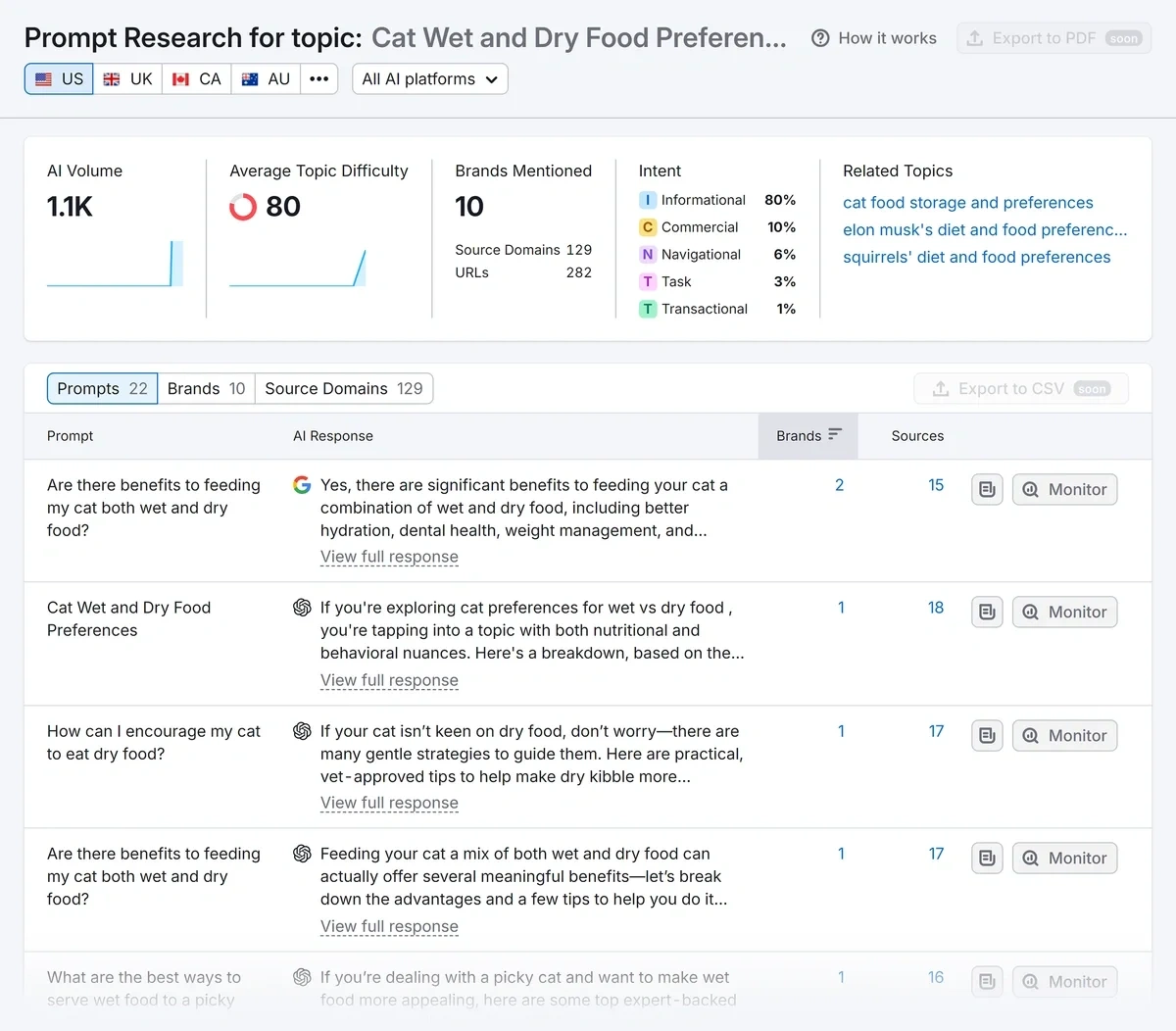This screenshot has height=1031, width=1176.
Task: Click the Google icon on the first AI response
Action: 302,484
